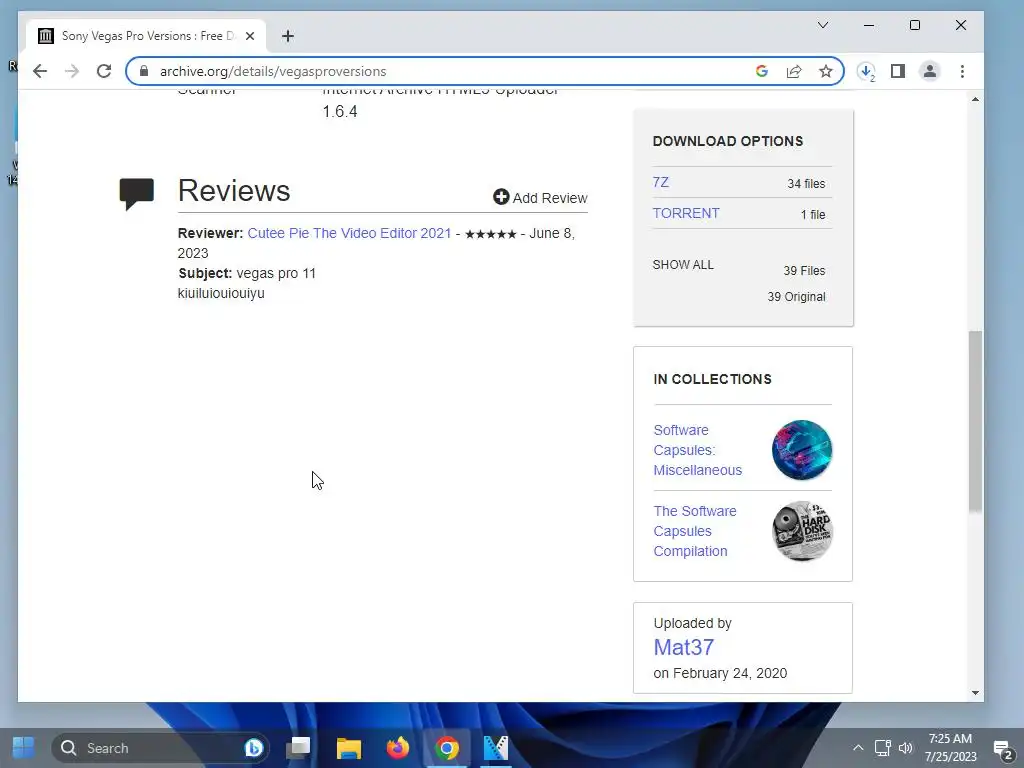Screen dimensions: 1024x768
Task: Click the Google icon in address bar
Action: 761,71
